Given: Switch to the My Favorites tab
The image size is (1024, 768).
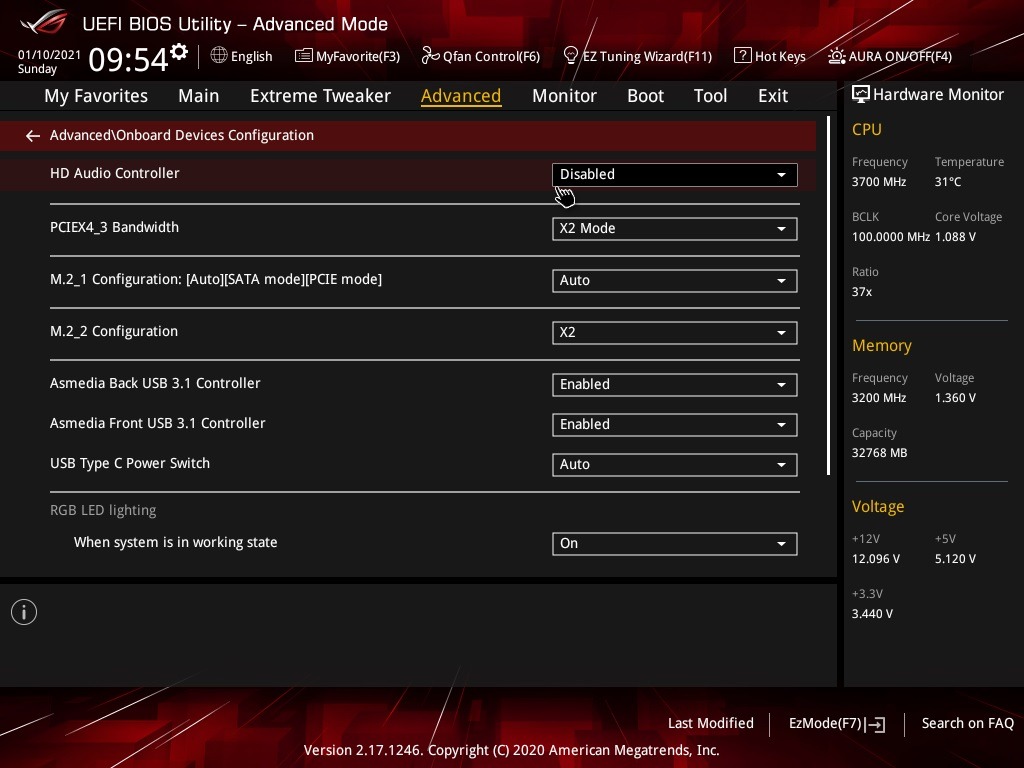Looking at the screenshot, I should [x=96, y=96].
